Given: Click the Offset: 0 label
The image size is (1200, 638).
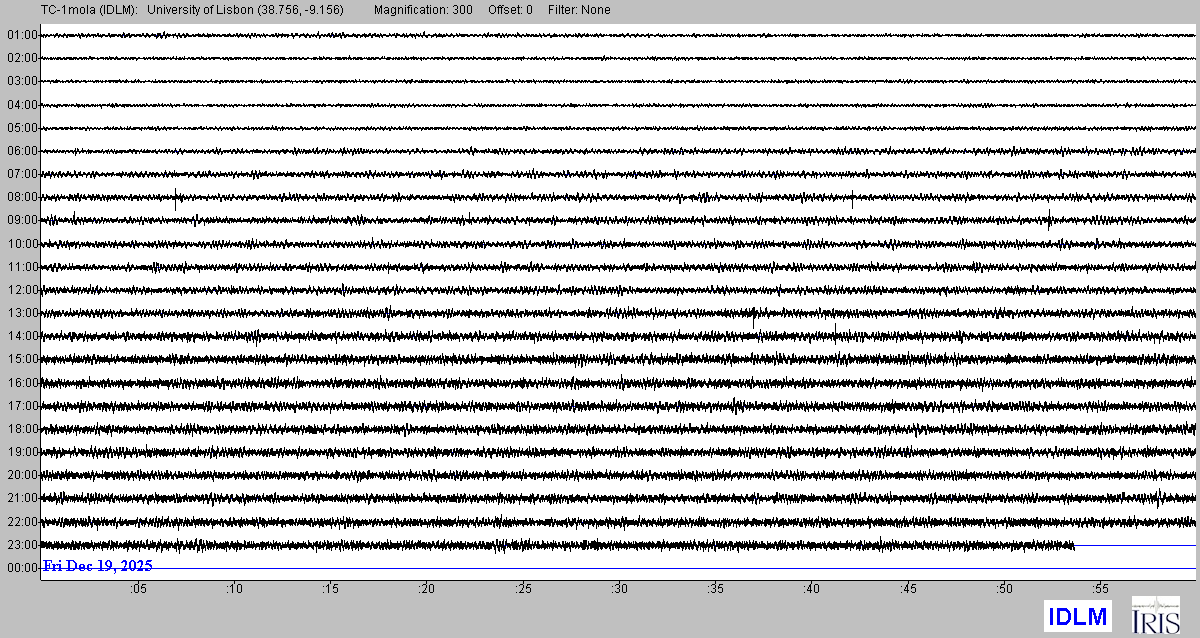Looking at the screenshot, I should (510, 10).
